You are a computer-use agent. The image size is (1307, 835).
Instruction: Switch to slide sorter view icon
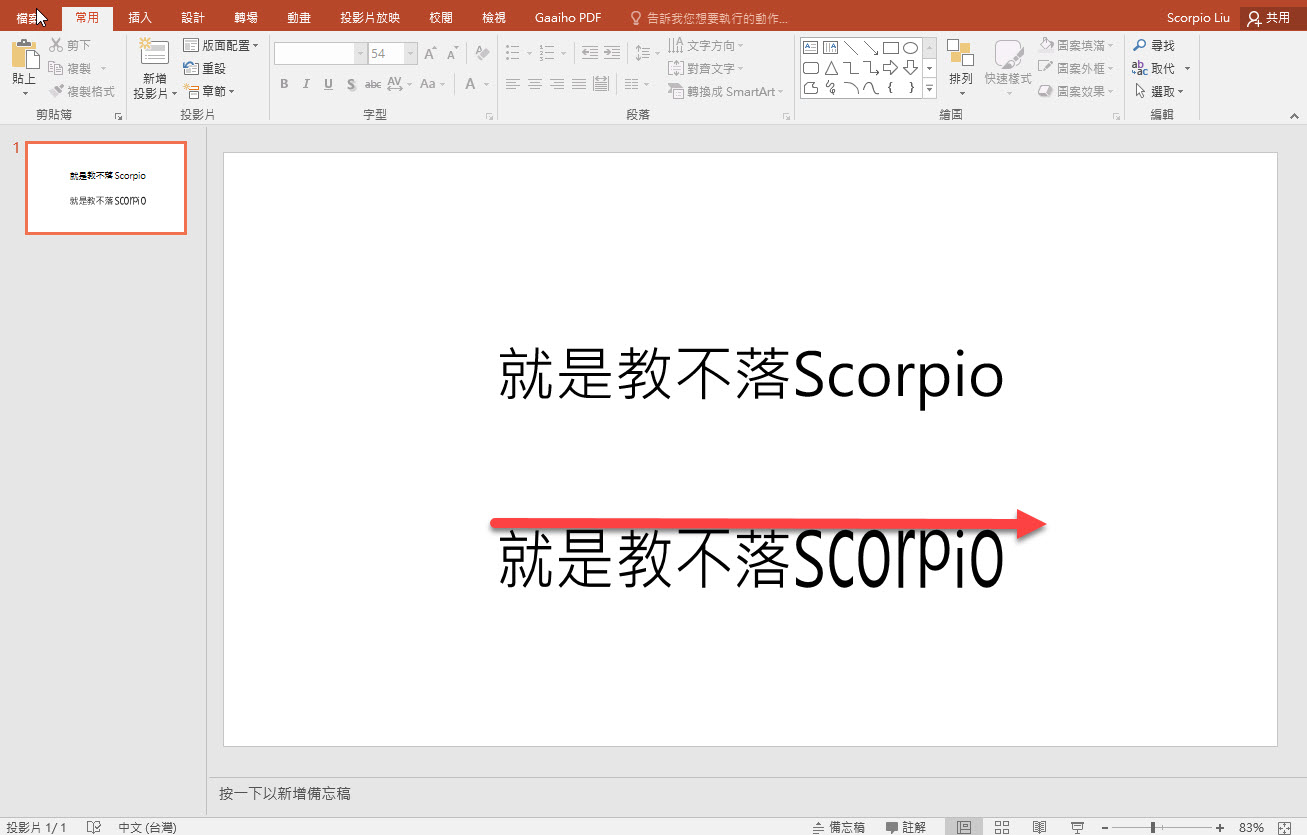point(1002,827)
